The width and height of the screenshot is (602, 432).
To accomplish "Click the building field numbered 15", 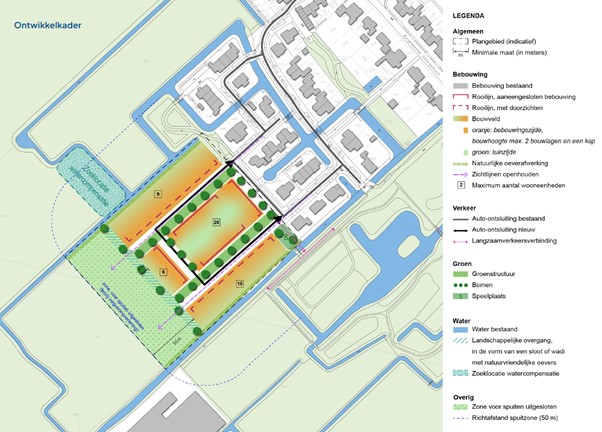I will tap(239, 285).
